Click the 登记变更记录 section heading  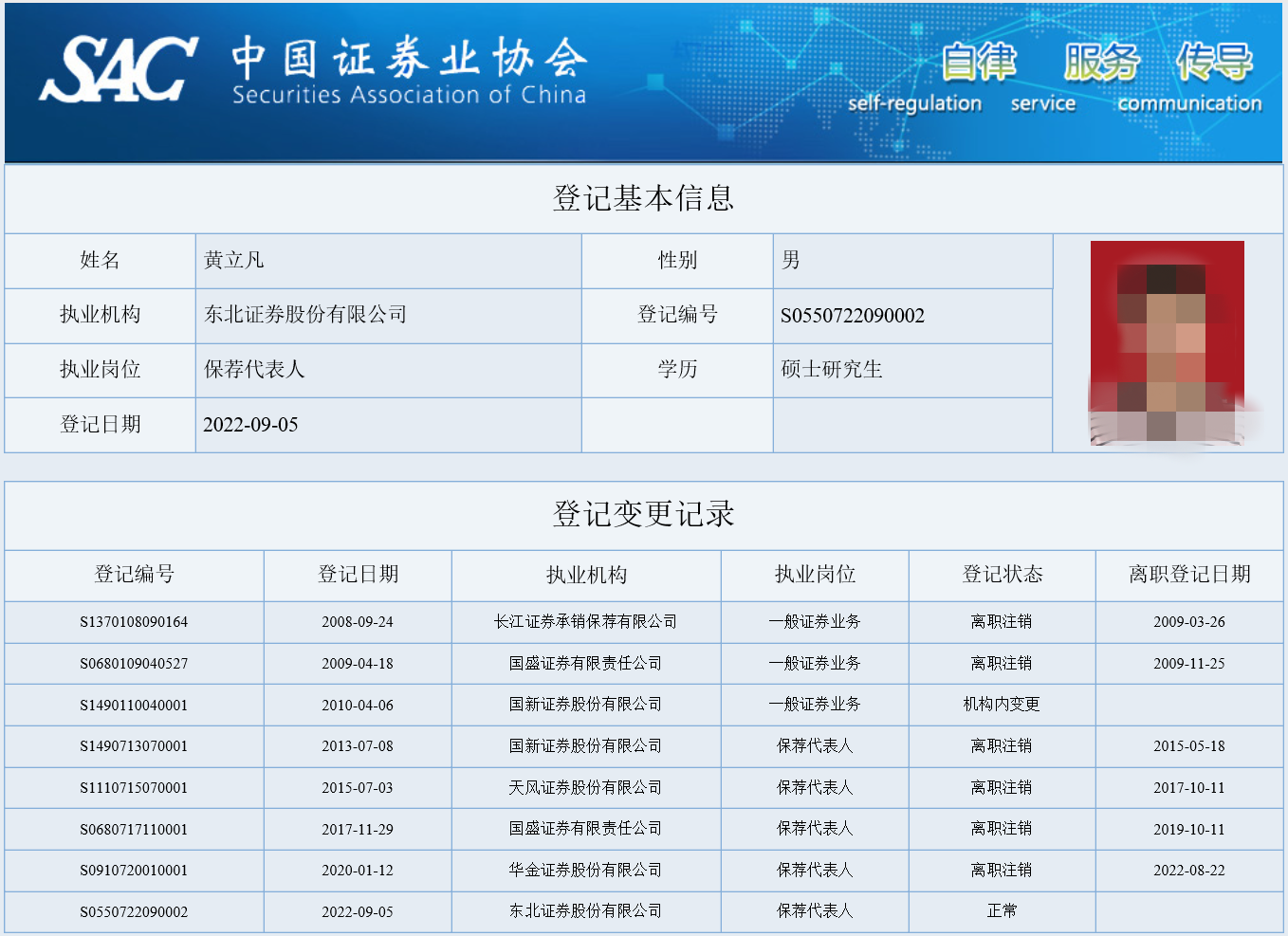[x=643, y=514]
